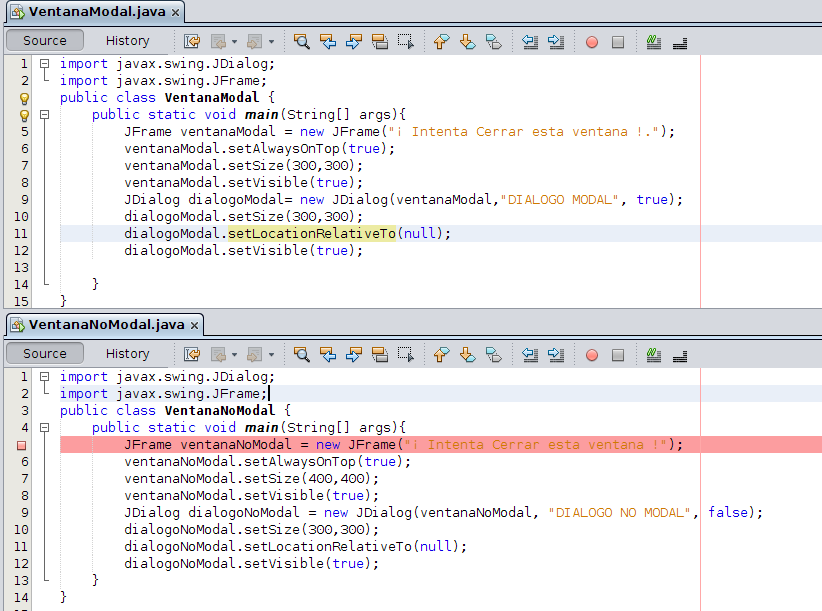This screenshot has width=822, height=611.
Task: Click the Last Edit navigation icon
Action: point(192,41)
